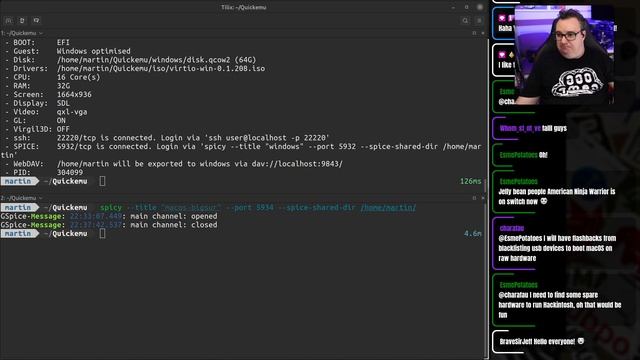This screenshot has height=360, width=640.
Task: Click the '4.6m' duration indicator
Action: (x=473, y=233)
